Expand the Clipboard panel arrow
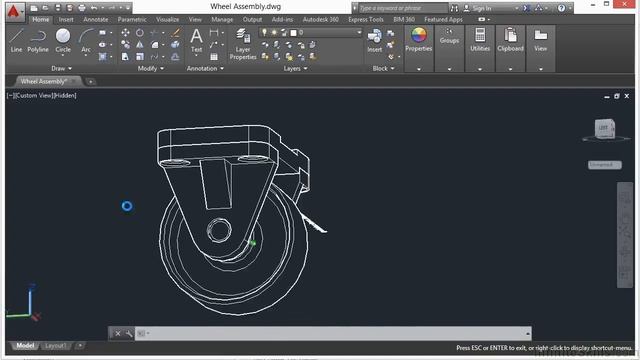Viewport: 640px width, 360px height. (510, 69)
